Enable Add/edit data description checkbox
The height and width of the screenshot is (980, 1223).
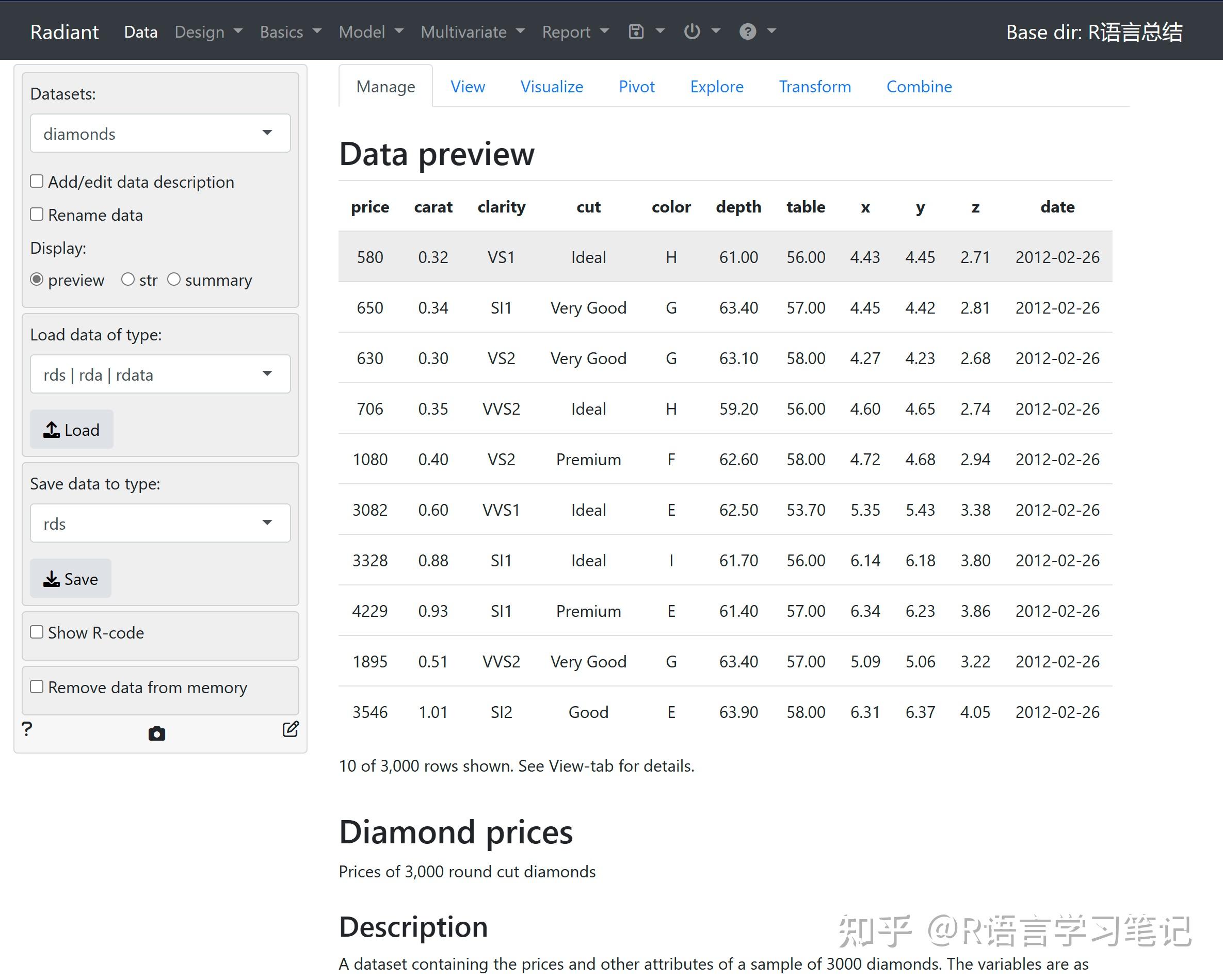click(x=37, y=182)
